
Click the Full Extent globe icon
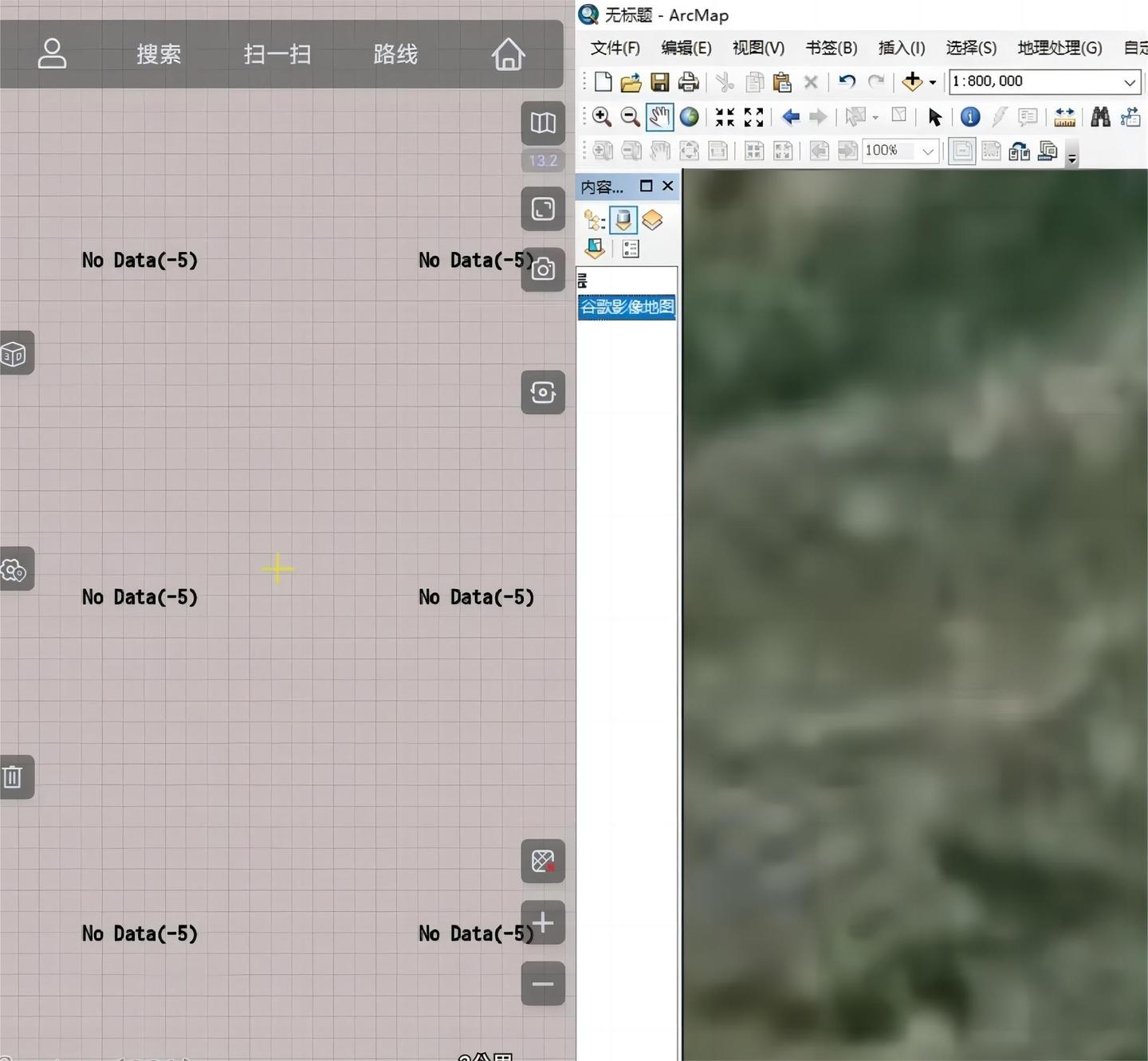(690, 117)
